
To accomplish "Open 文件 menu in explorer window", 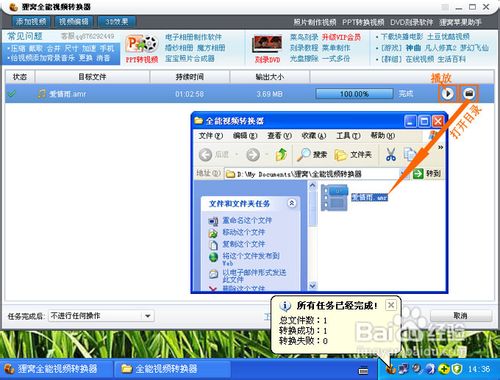I will click(x=210, y=136).
